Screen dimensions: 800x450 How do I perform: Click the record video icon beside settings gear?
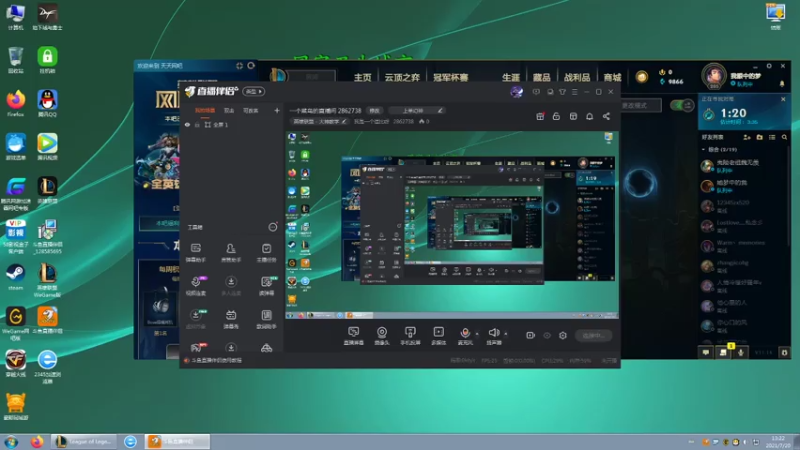coord(530,335)
